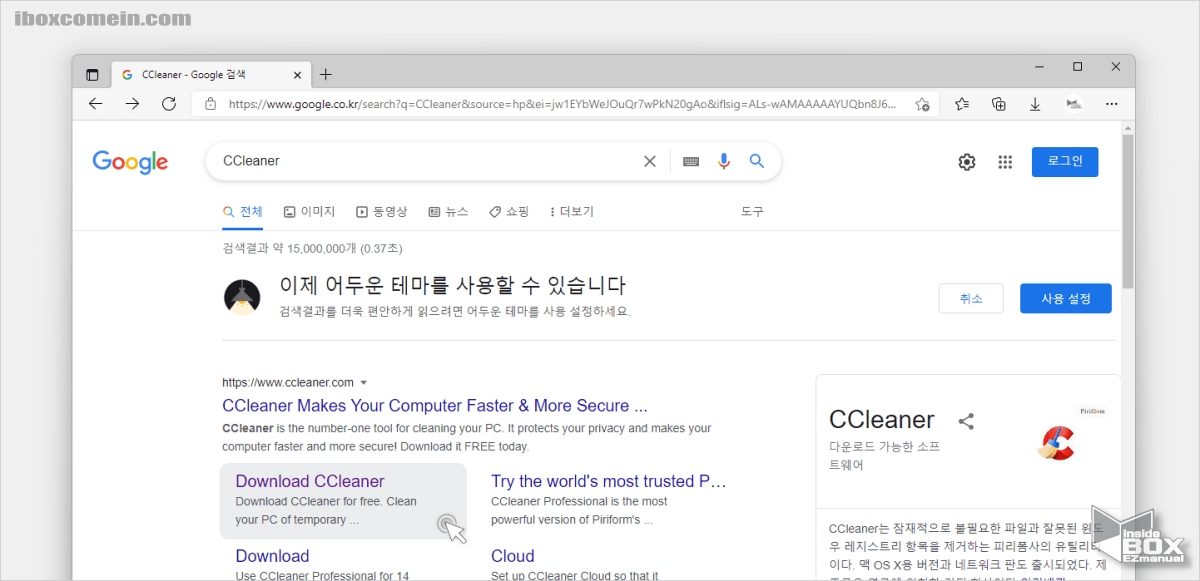This screenshot has height=581, width=1200.
Task: Run the search using the magnifier icon
Action: [756, 161]
